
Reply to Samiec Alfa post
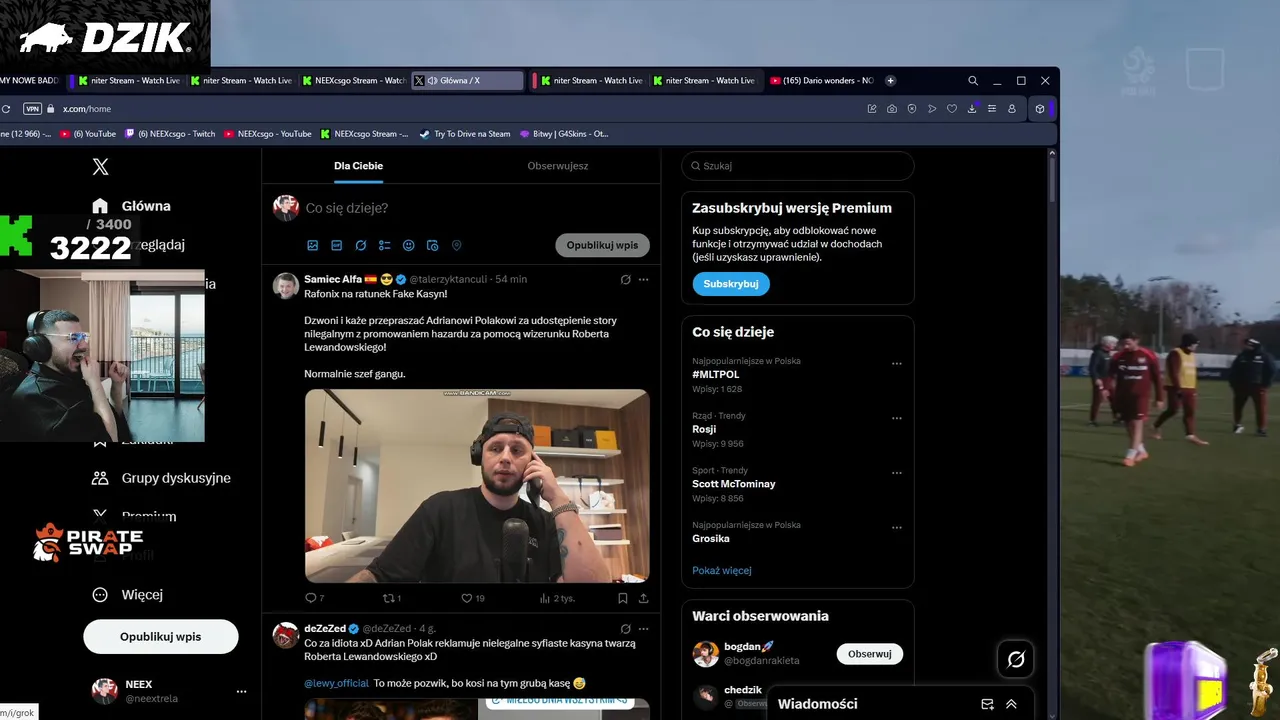[314, 598]
